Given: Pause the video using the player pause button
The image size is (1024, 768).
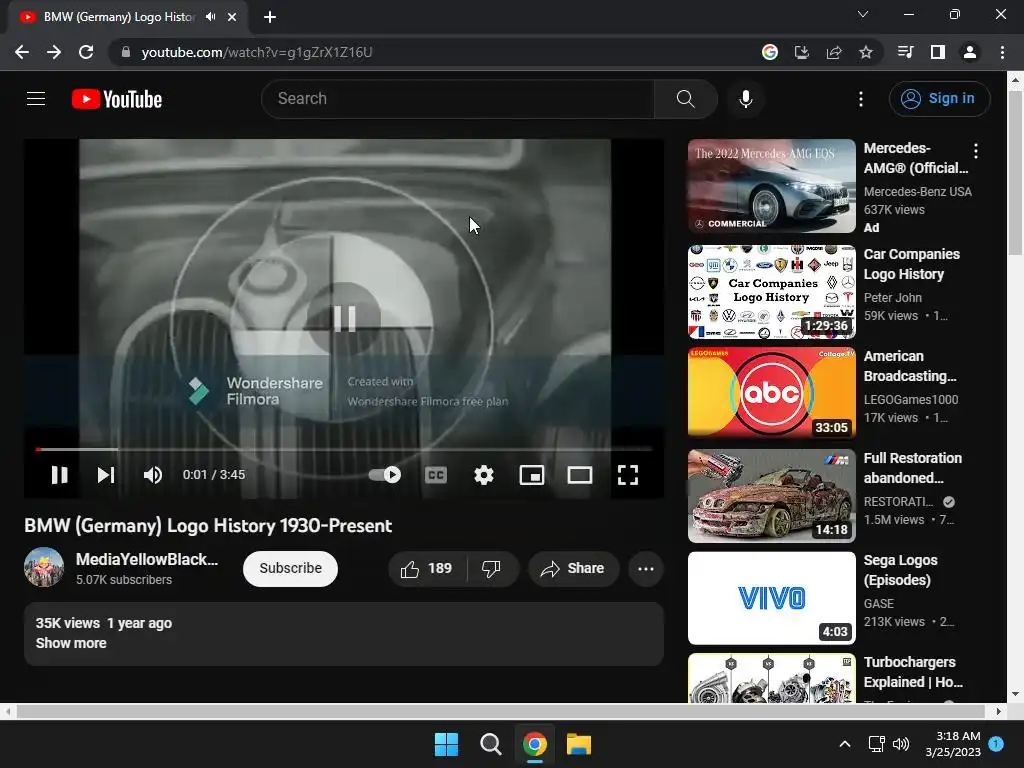Looking at the screenshot, I should pyautogui.click(x=59, y=475).
